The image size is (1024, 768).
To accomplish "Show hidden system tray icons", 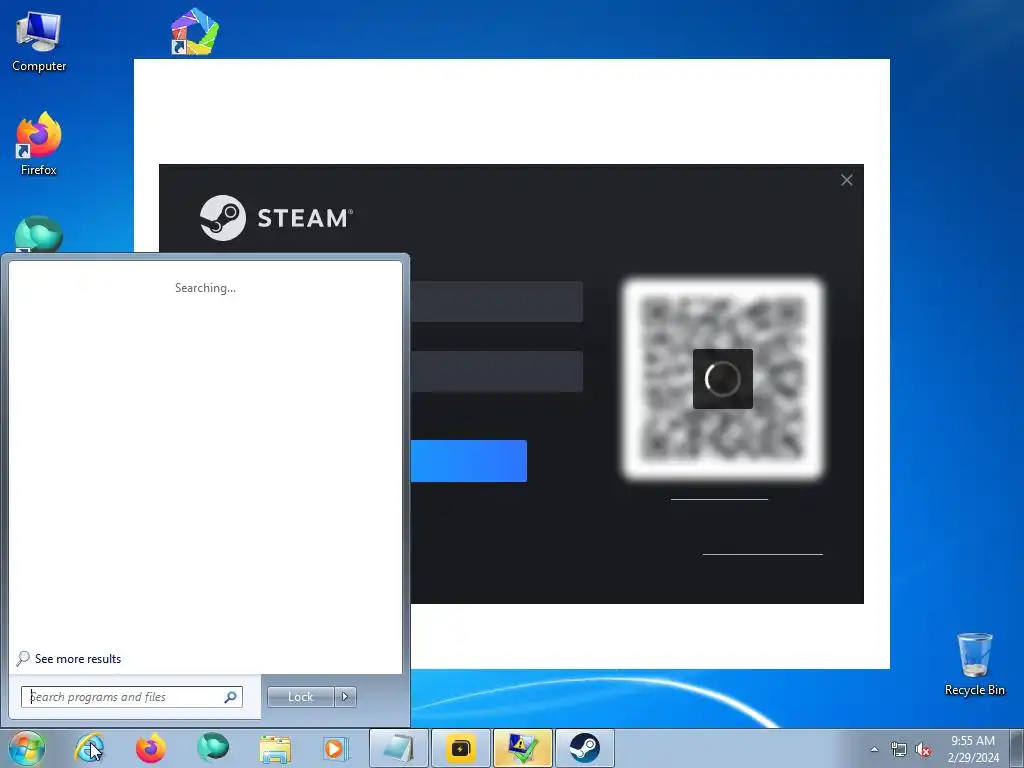I will coord(874,749).
